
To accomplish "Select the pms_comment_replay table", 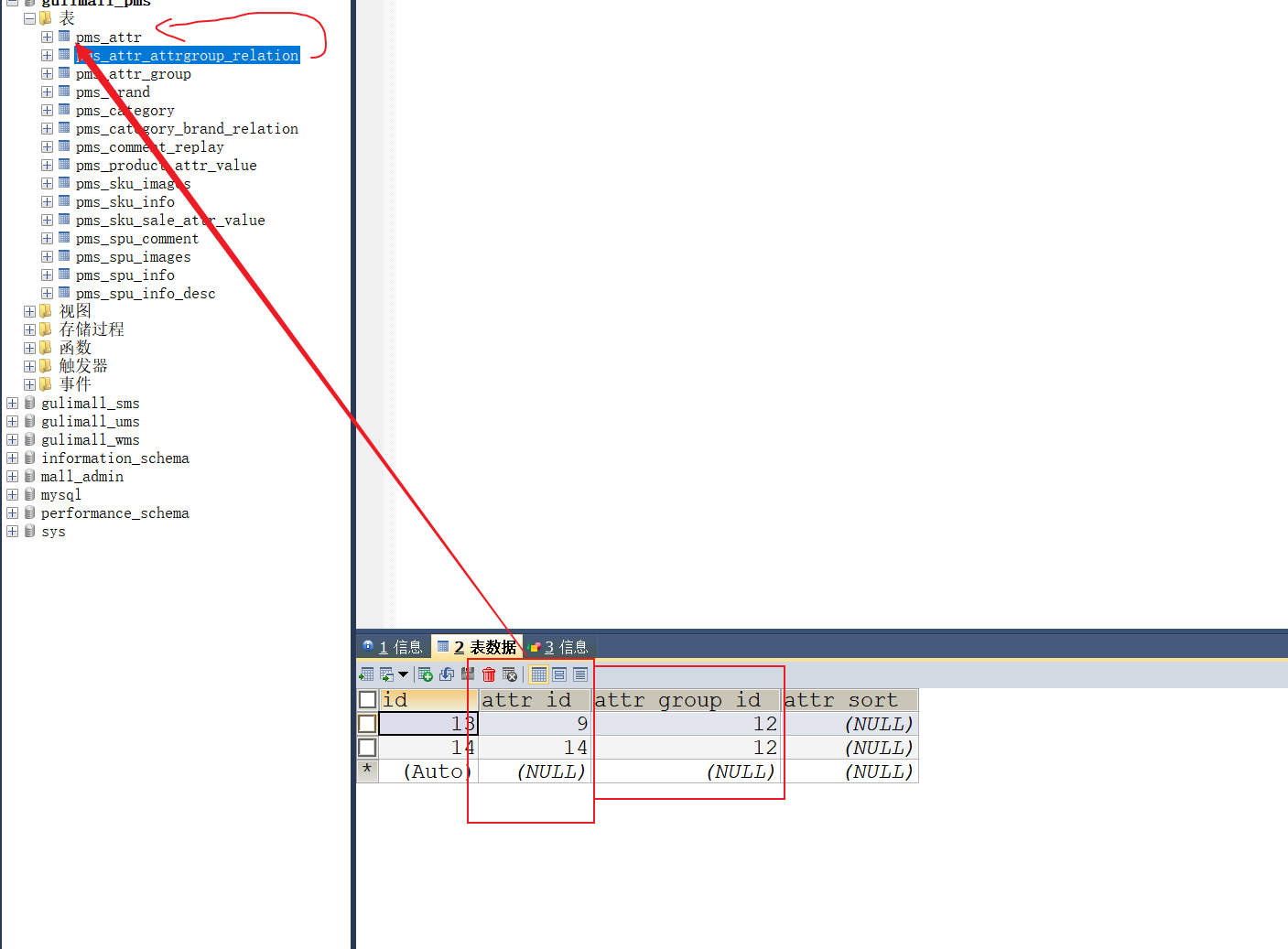I will point(150,147).
